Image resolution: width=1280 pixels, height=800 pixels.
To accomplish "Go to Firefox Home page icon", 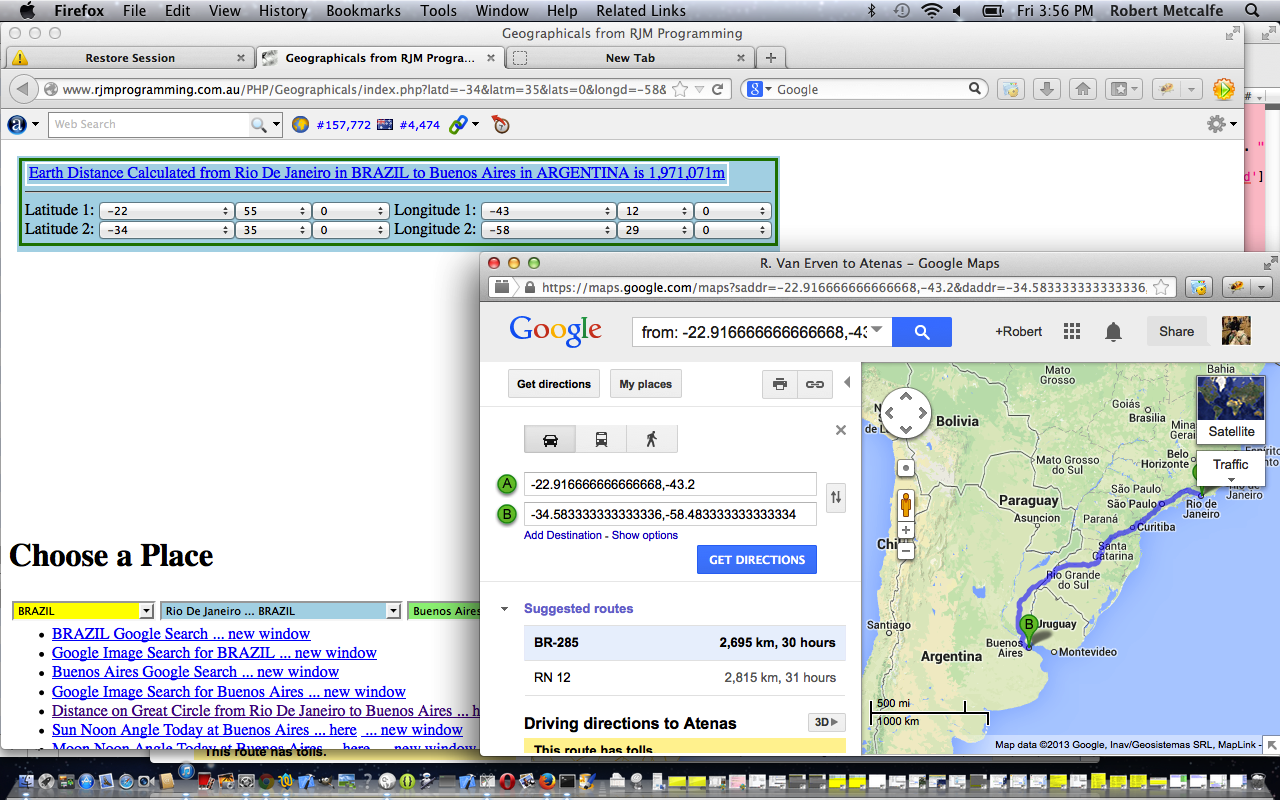I will pos(1082,89).
